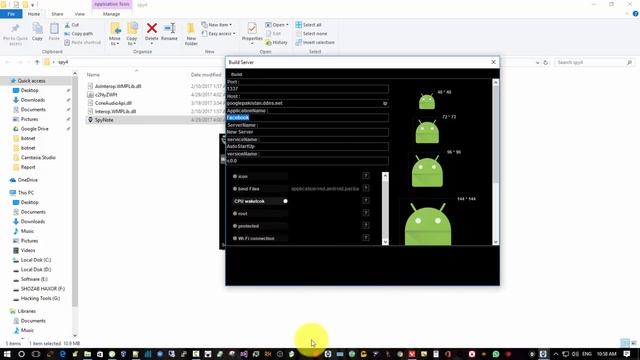Click the red Delete X icon
Screen dimensions: 640x360
click(152, 28)
